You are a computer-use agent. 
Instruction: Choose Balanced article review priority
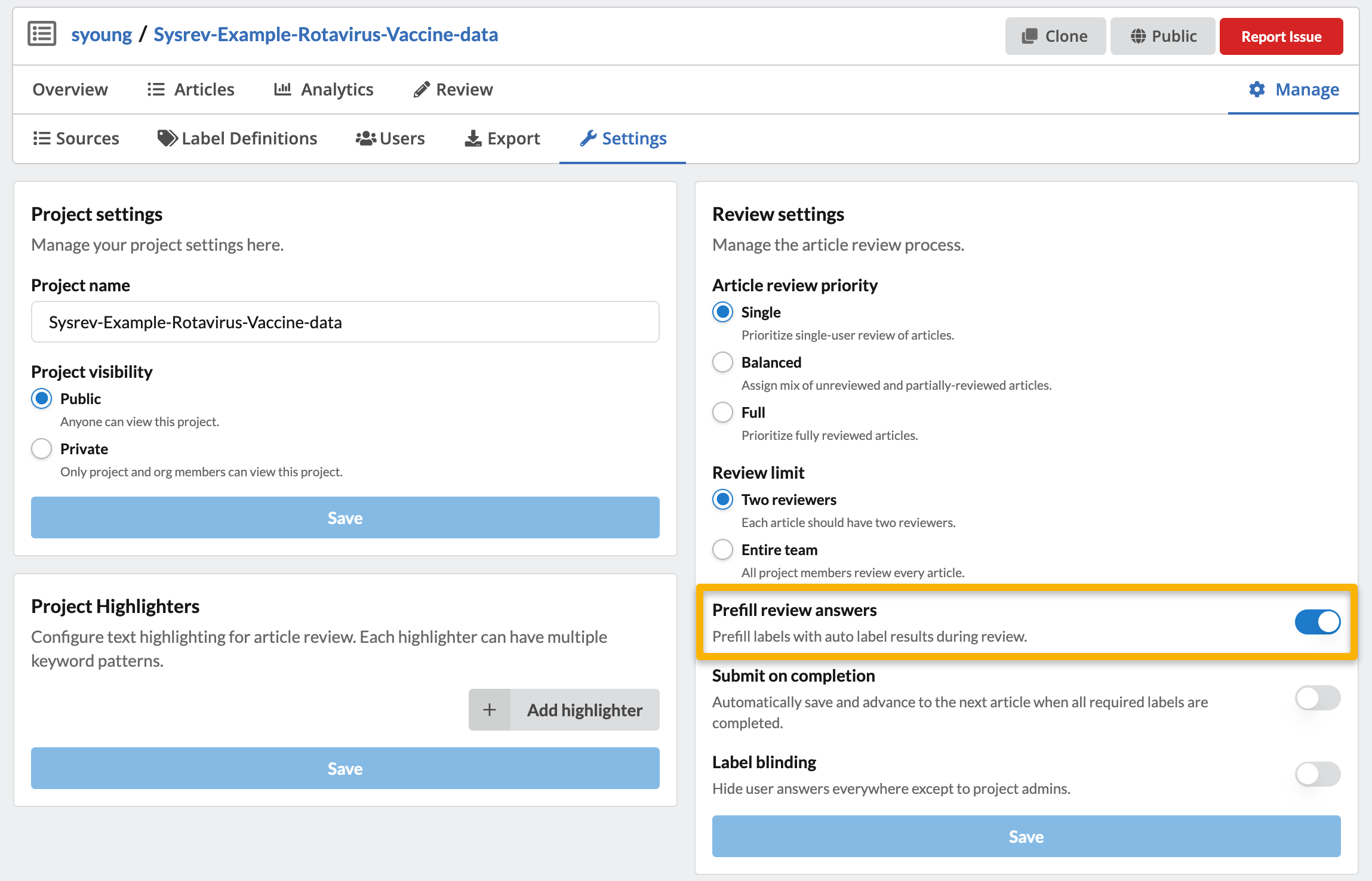(x=722, y=362)
